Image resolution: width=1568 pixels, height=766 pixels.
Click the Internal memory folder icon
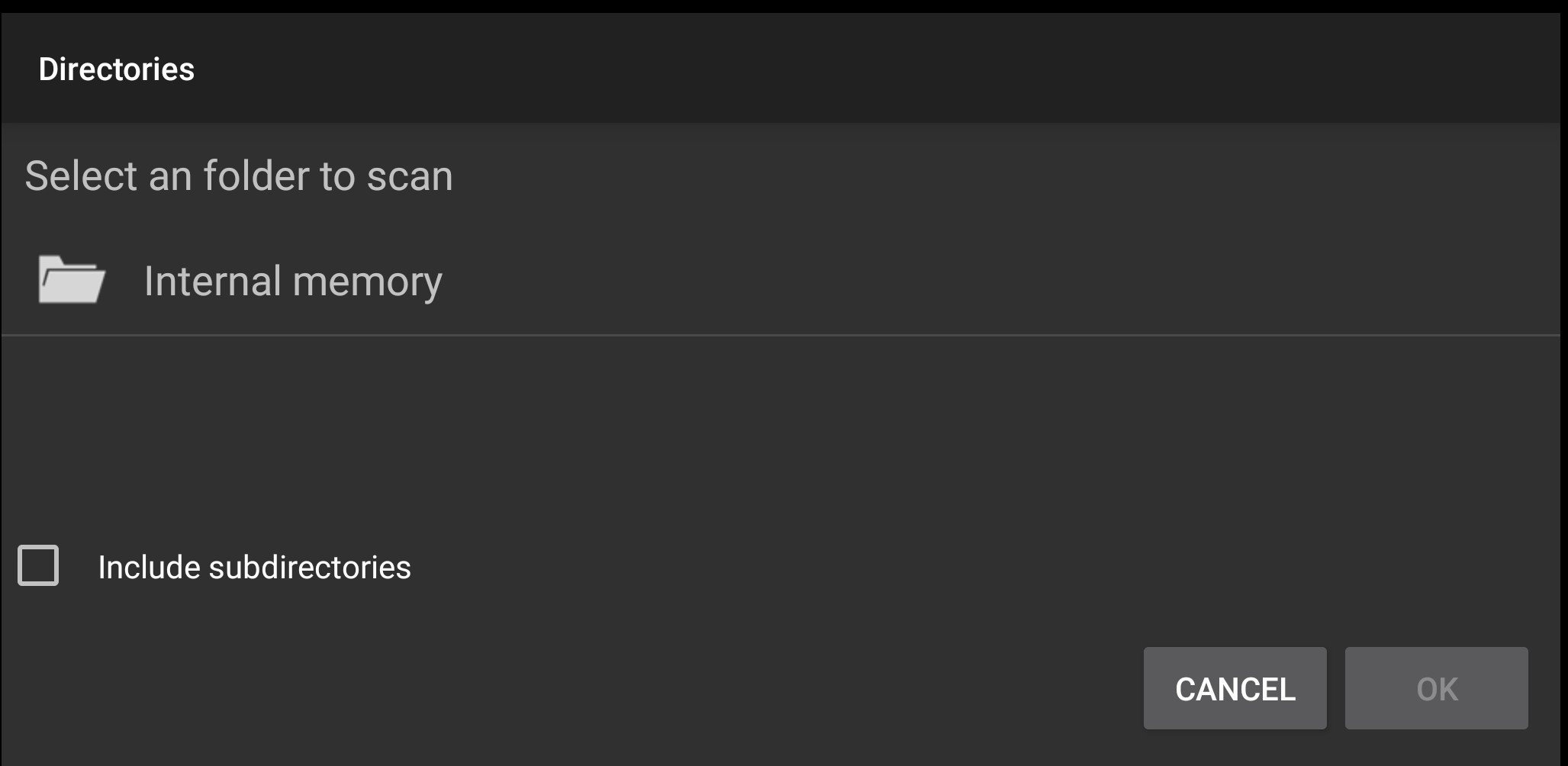pos(72,280)
